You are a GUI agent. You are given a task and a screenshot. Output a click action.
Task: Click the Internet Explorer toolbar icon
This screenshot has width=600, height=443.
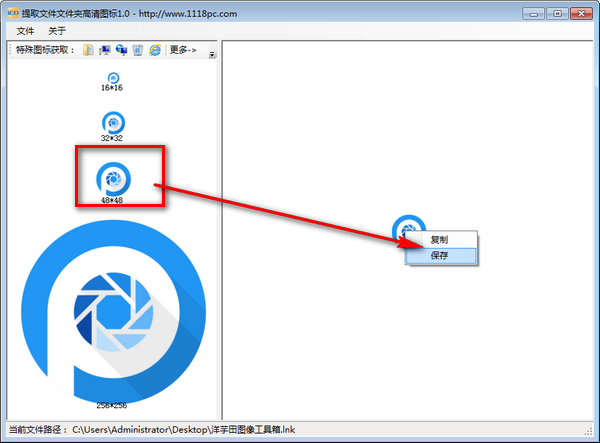pos(155,49)
